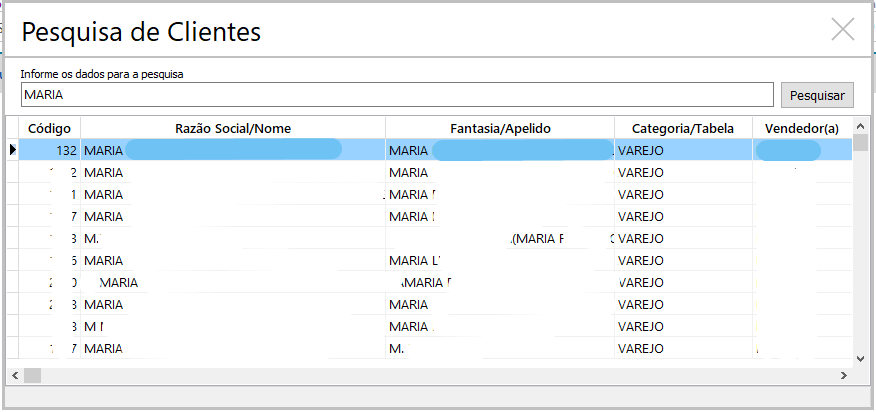Viewport: 876px width, 412px height.
Task: Select the VAREJO cell in the second row
Action: (683, 172)
